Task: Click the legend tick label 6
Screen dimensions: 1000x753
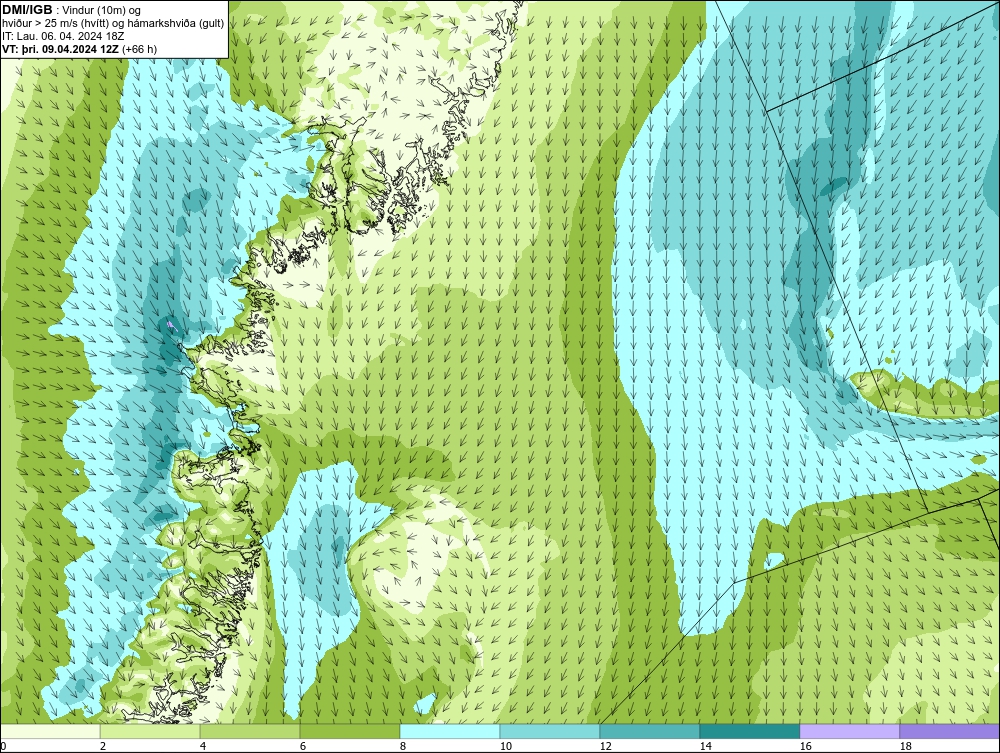Action: (302, 746)
